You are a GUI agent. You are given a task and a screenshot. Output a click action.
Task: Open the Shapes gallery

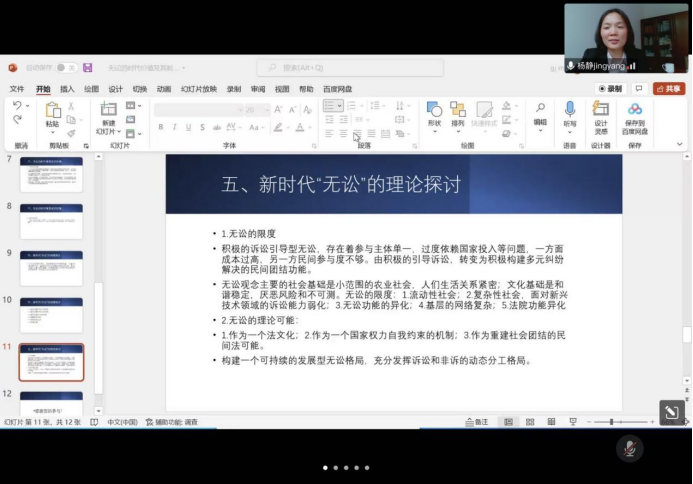pyautogui.click(x=434, y=113)
